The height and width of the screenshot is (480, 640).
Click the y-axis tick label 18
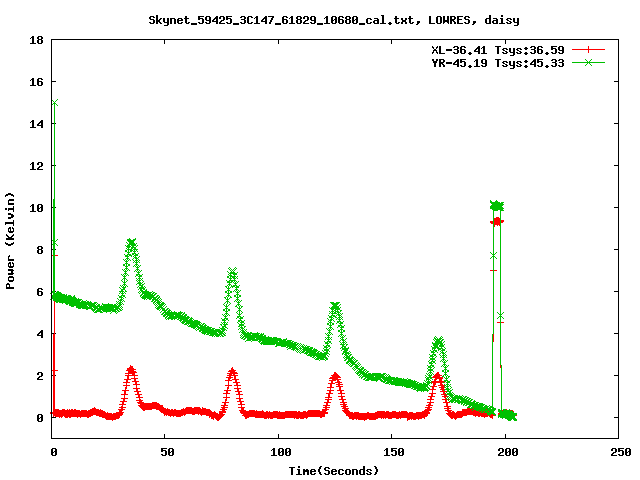(36, 40)
